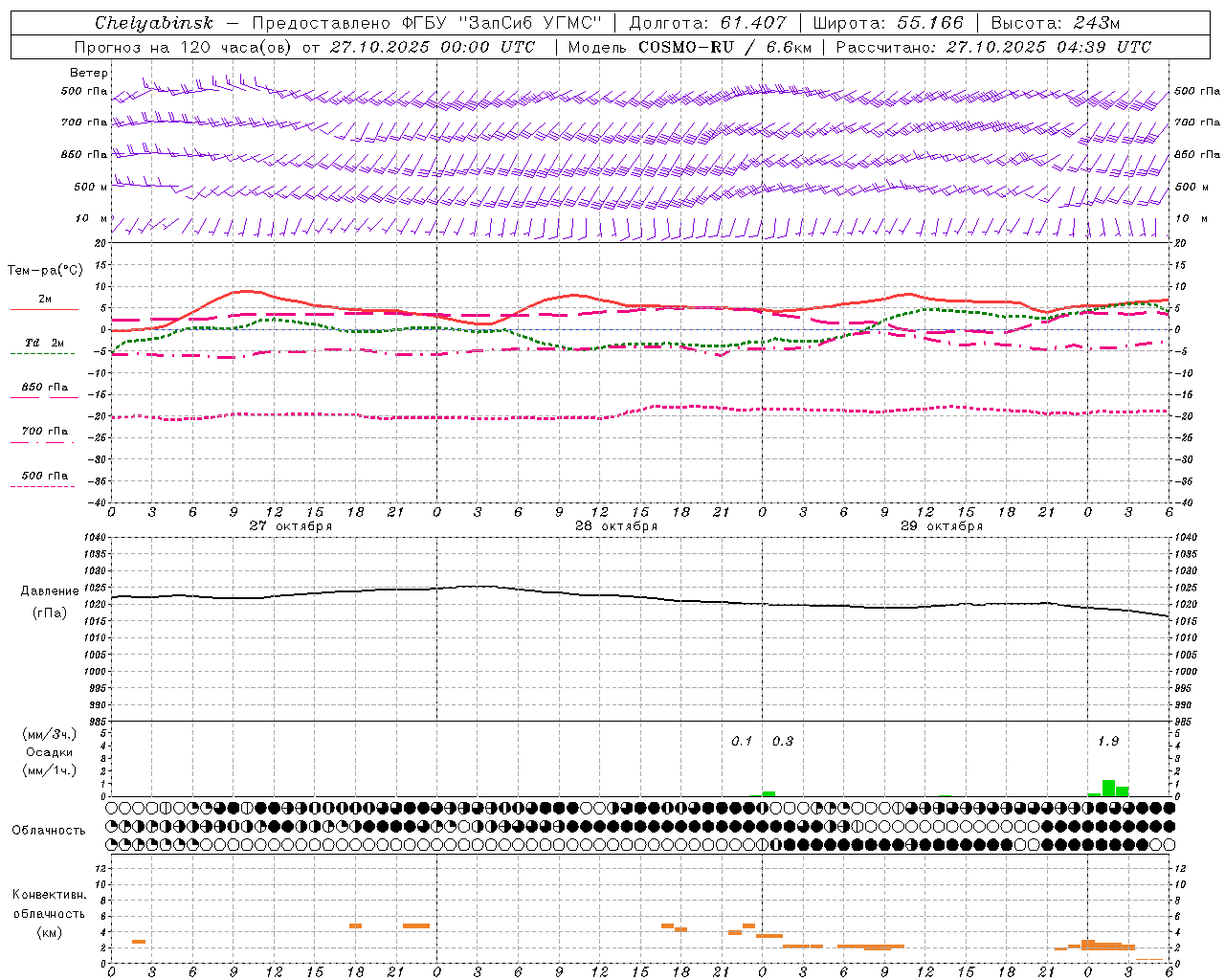Image resolution: width=1225 pixels, height=980 pixels.
Task: Click the "Облачность" cloud cover label
Action: click(49, 831)
